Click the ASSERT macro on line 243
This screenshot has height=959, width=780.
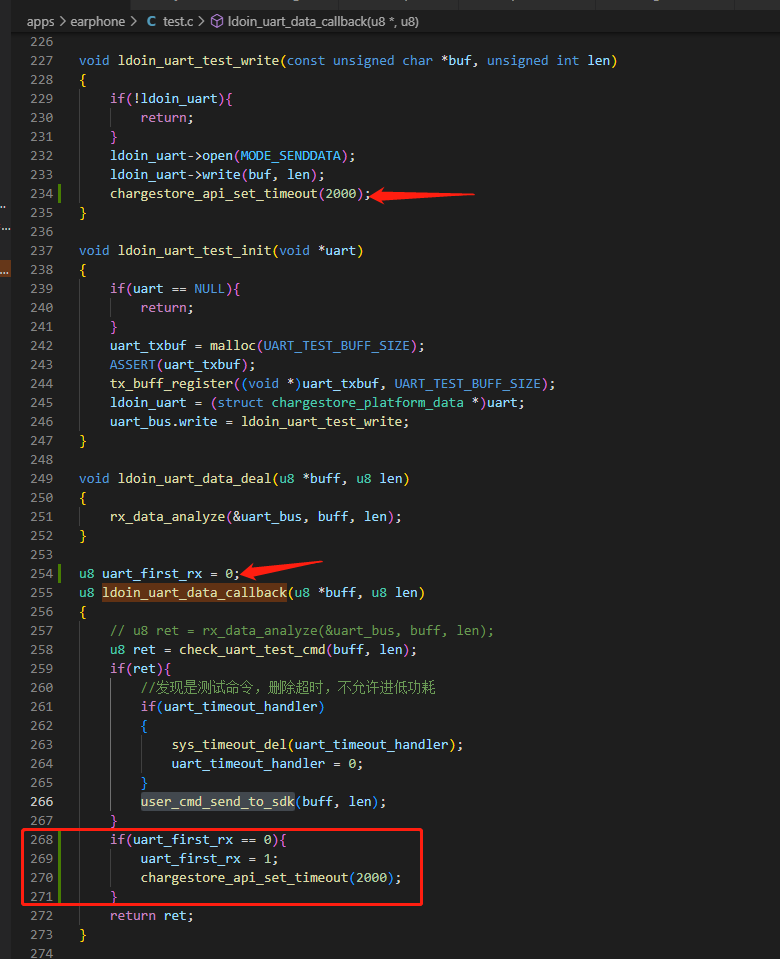pyautogui.click(x=133, y=365)
